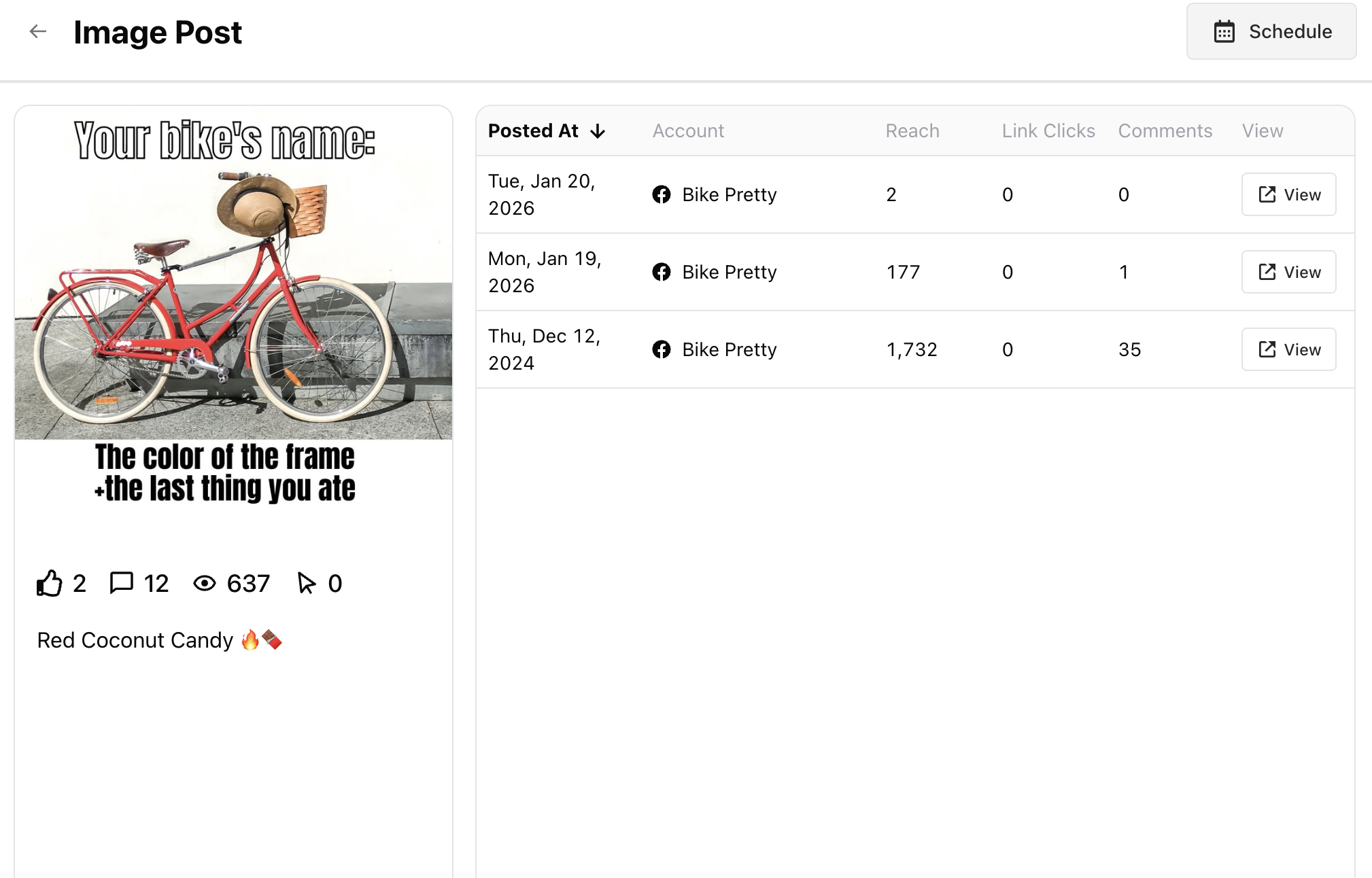This screenshot has height=878, width=1372.
Task: Open View for Dec 12, 2024 post
Action: tap(1288, 349)
